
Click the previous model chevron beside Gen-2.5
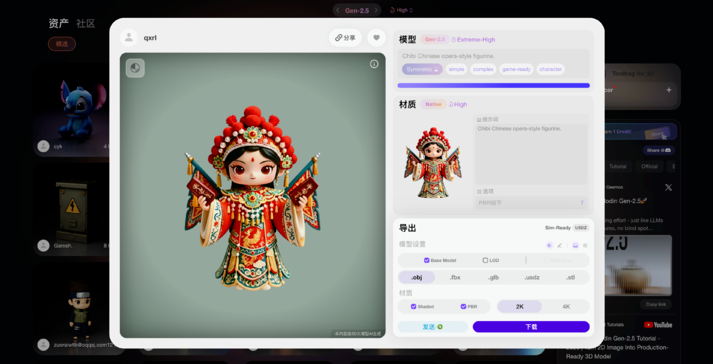click(x=337, y=10)
